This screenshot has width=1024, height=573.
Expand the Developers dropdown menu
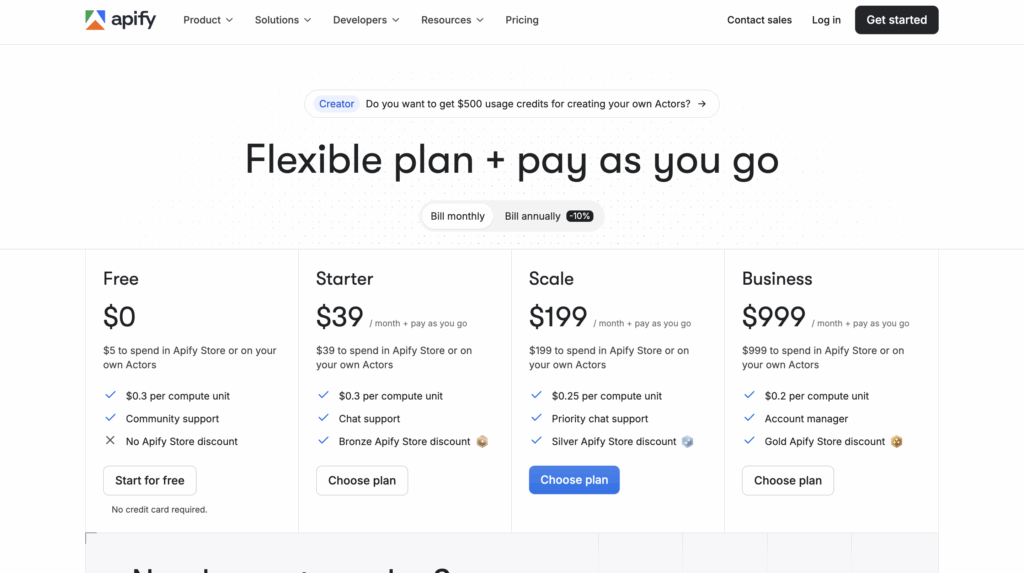coord(366,20)
